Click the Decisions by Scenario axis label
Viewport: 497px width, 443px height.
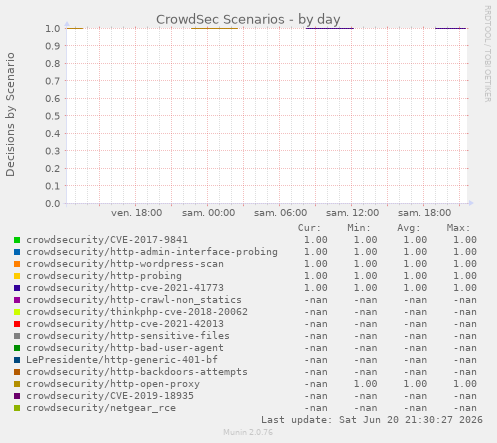point(10,114)
